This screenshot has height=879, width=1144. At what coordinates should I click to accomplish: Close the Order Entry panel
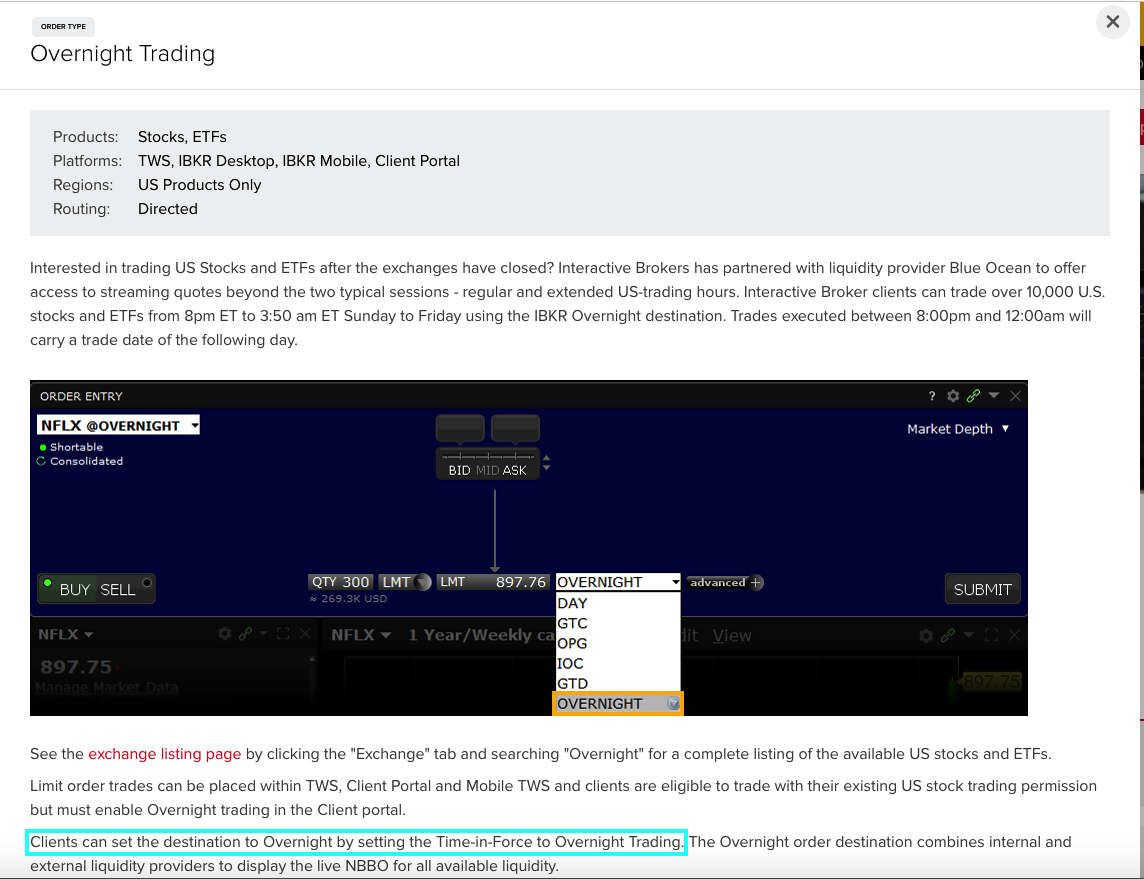click(x=1015, y=396)
